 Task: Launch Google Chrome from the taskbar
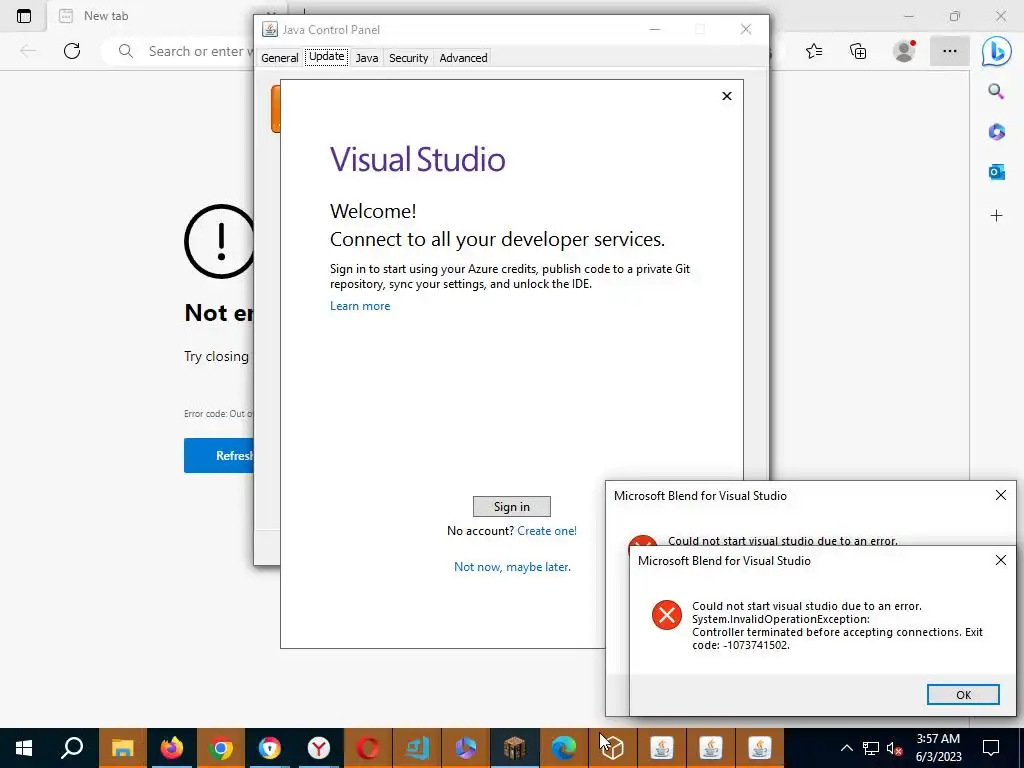pos(221,748)
